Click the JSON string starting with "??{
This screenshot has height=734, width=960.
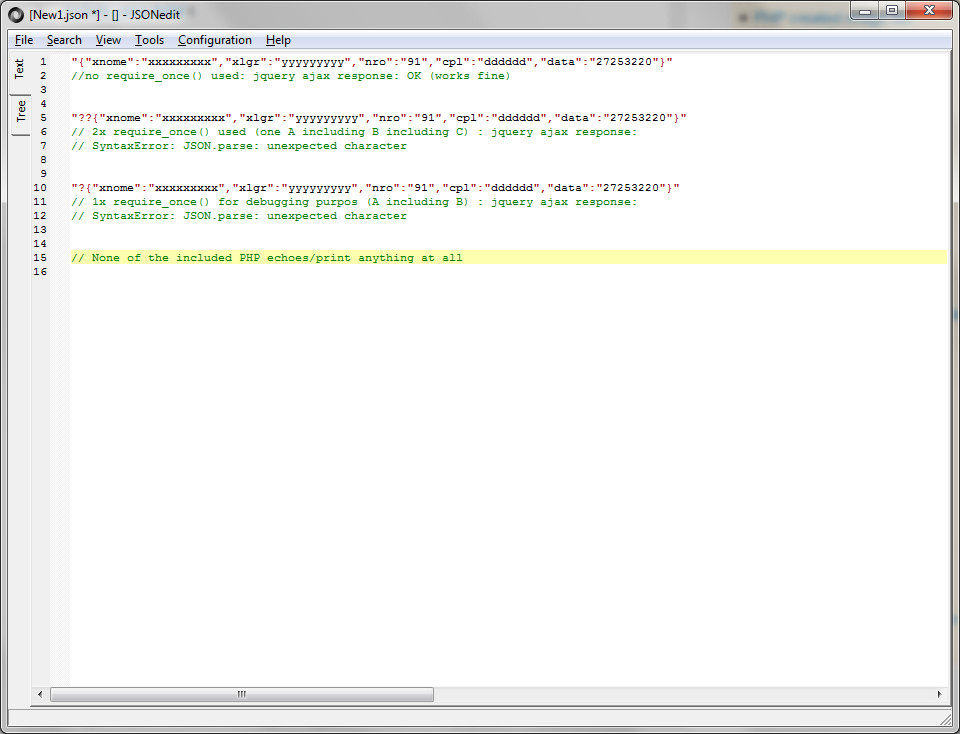(379, 118)
